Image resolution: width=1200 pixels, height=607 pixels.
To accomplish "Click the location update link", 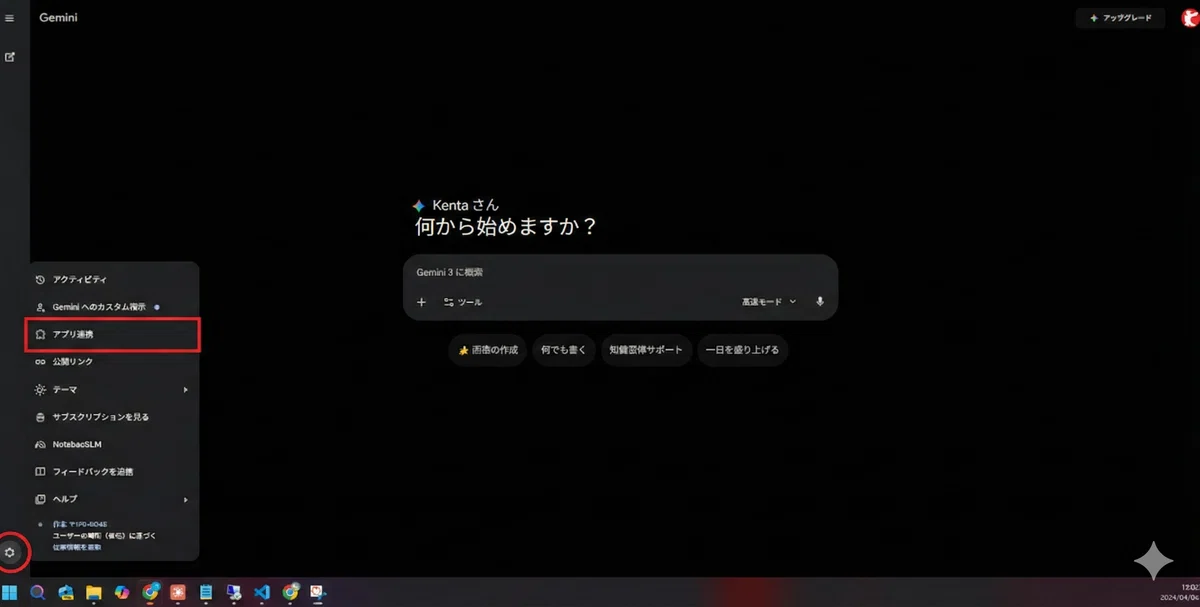I will coord(77,547).
